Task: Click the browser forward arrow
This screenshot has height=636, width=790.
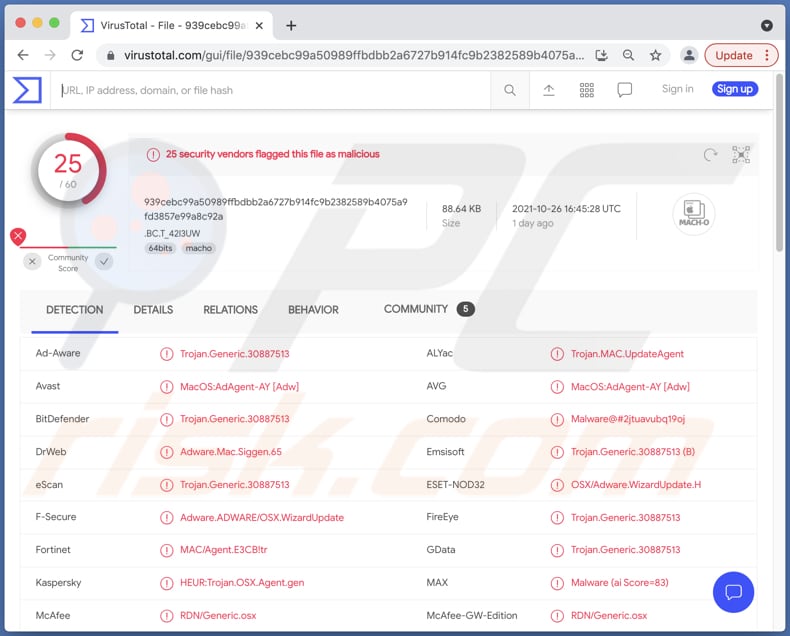Action: pos(50,55)
